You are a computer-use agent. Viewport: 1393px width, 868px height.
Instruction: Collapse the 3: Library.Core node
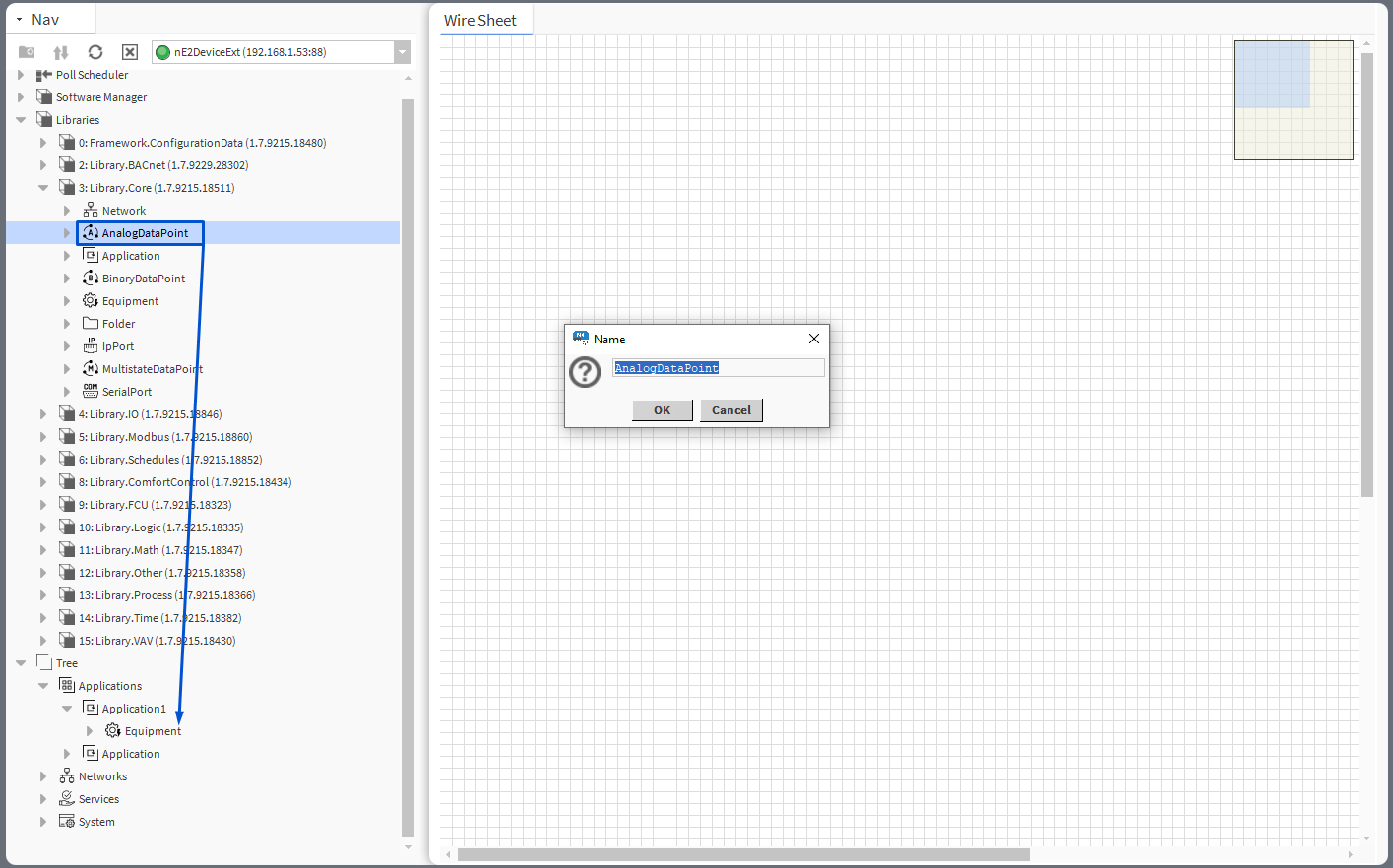(x=43, y=188)
